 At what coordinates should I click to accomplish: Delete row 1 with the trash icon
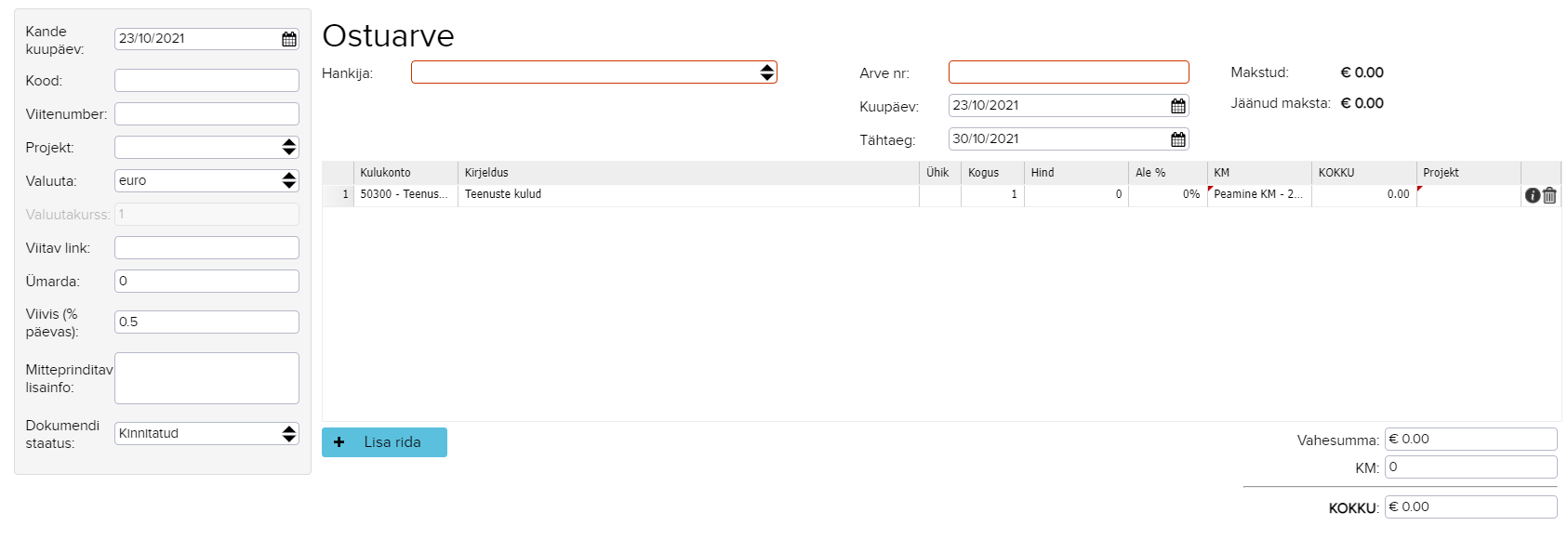coord(1549,195)
